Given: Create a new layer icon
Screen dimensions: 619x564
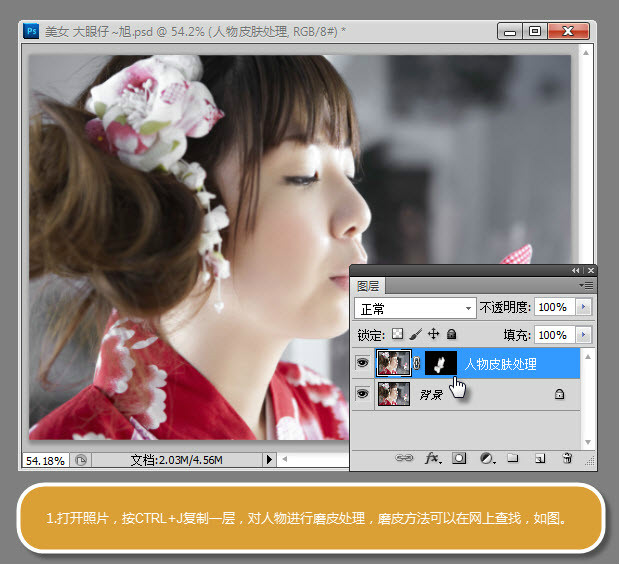Looking at the screenshot, I should 540,458.
